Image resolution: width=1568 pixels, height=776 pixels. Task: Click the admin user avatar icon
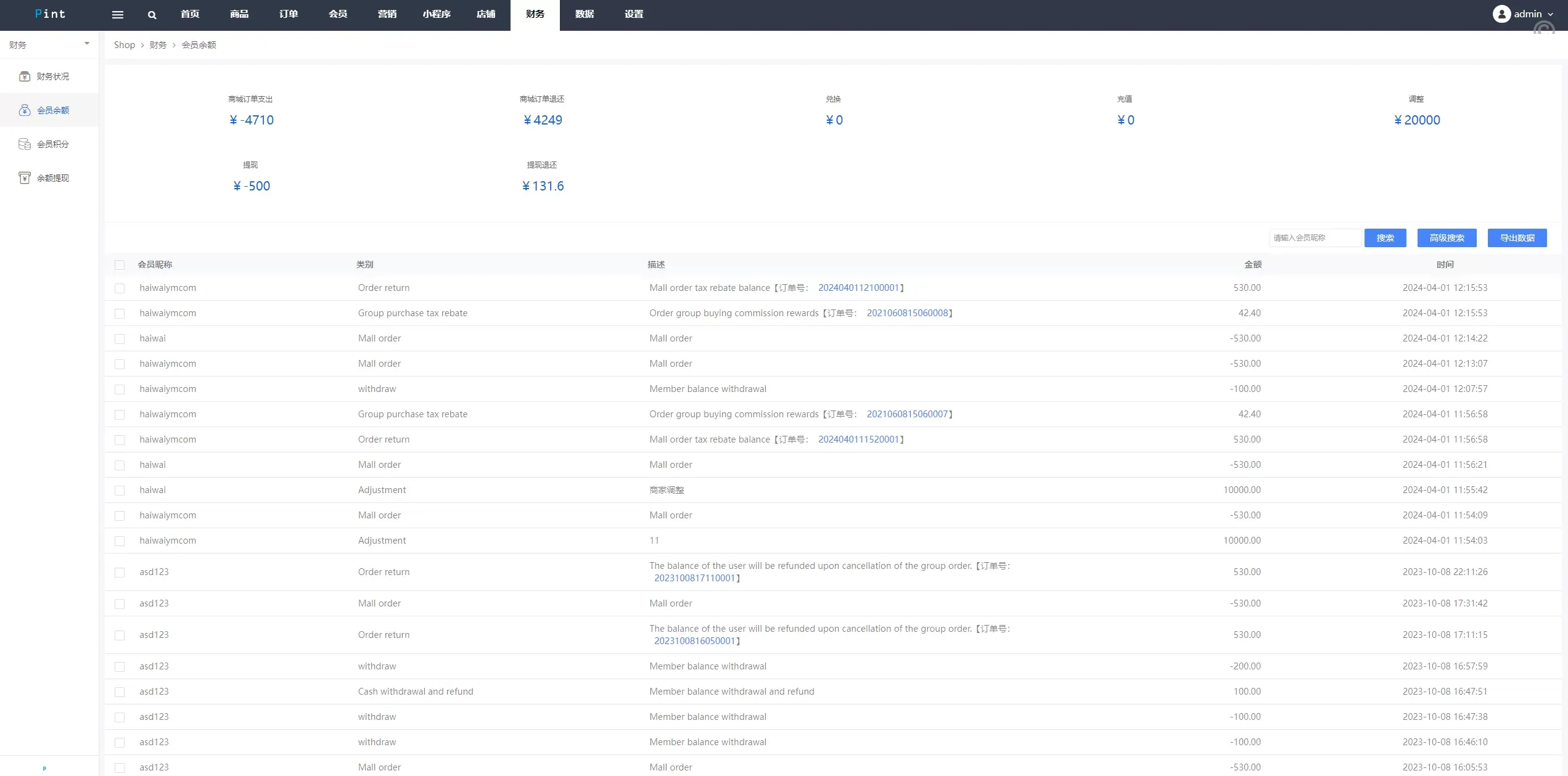pos(1501,14)
